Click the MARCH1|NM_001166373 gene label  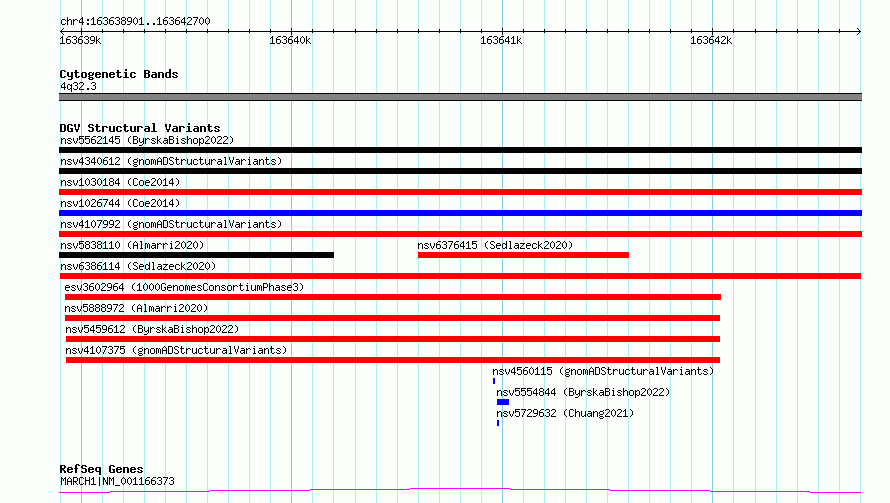click(x=117, y=481)
